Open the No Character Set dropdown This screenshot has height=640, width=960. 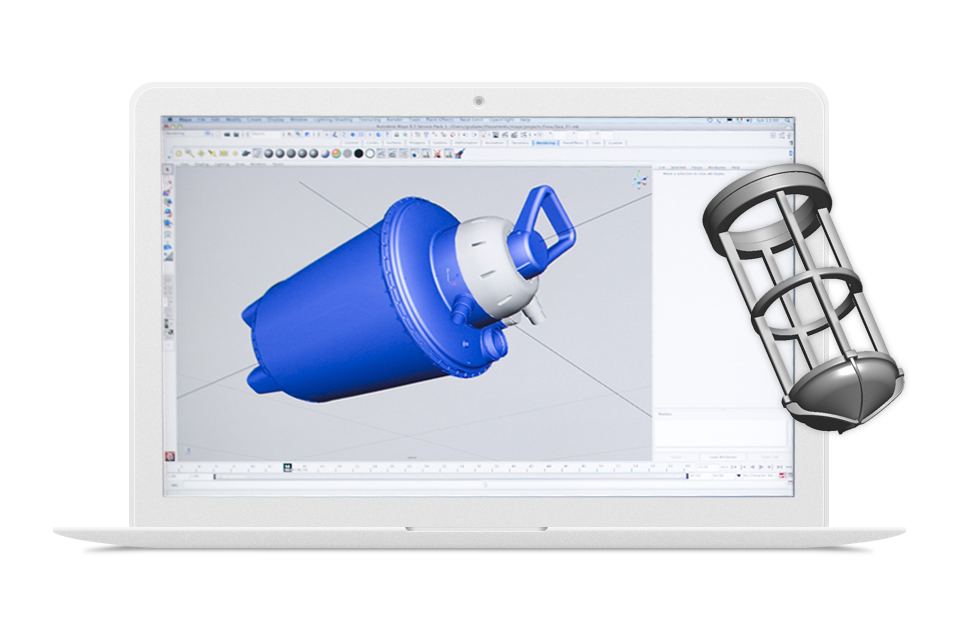(759, 475)
